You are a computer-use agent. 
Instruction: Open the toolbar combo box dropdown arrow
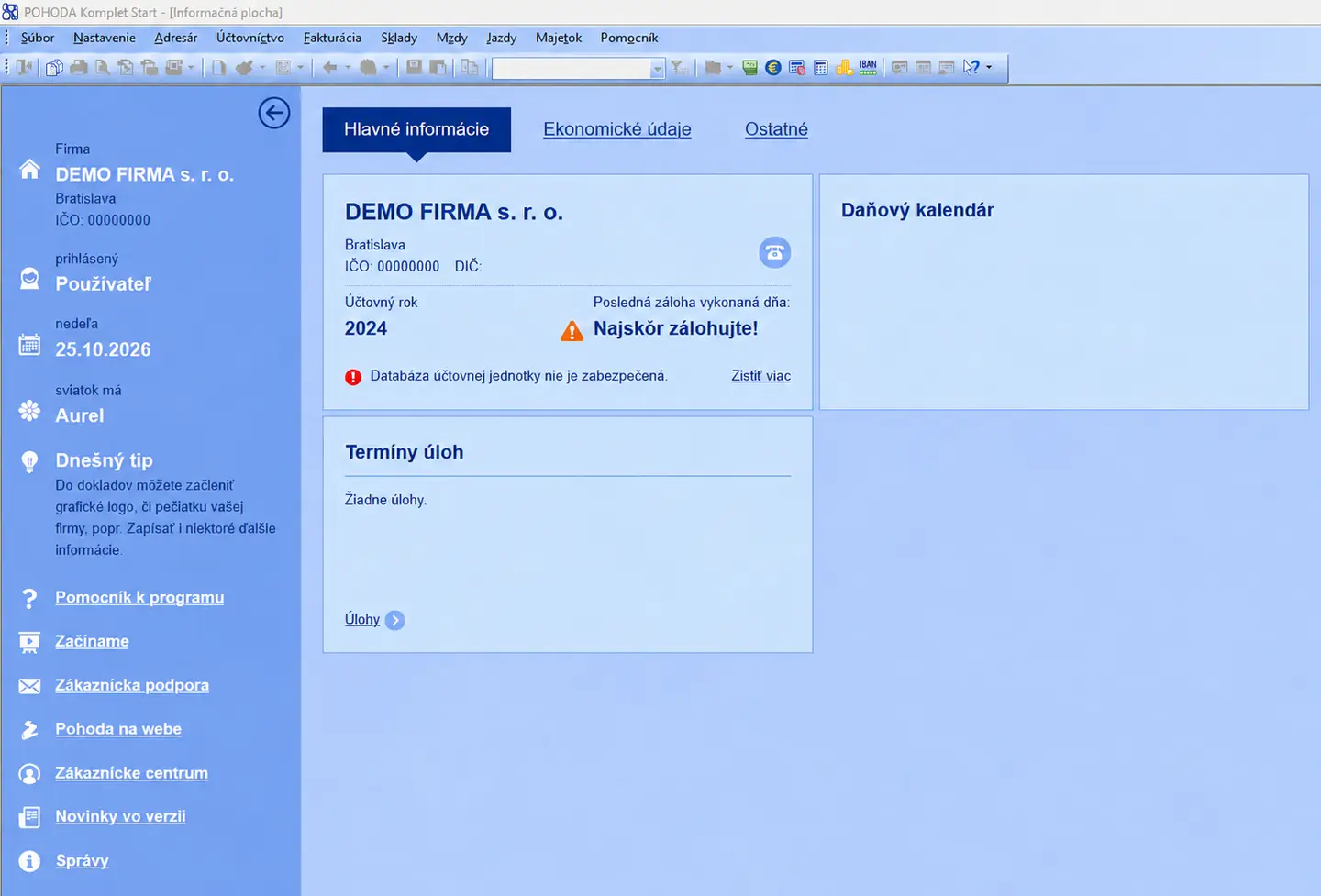[x=657, y=69]
